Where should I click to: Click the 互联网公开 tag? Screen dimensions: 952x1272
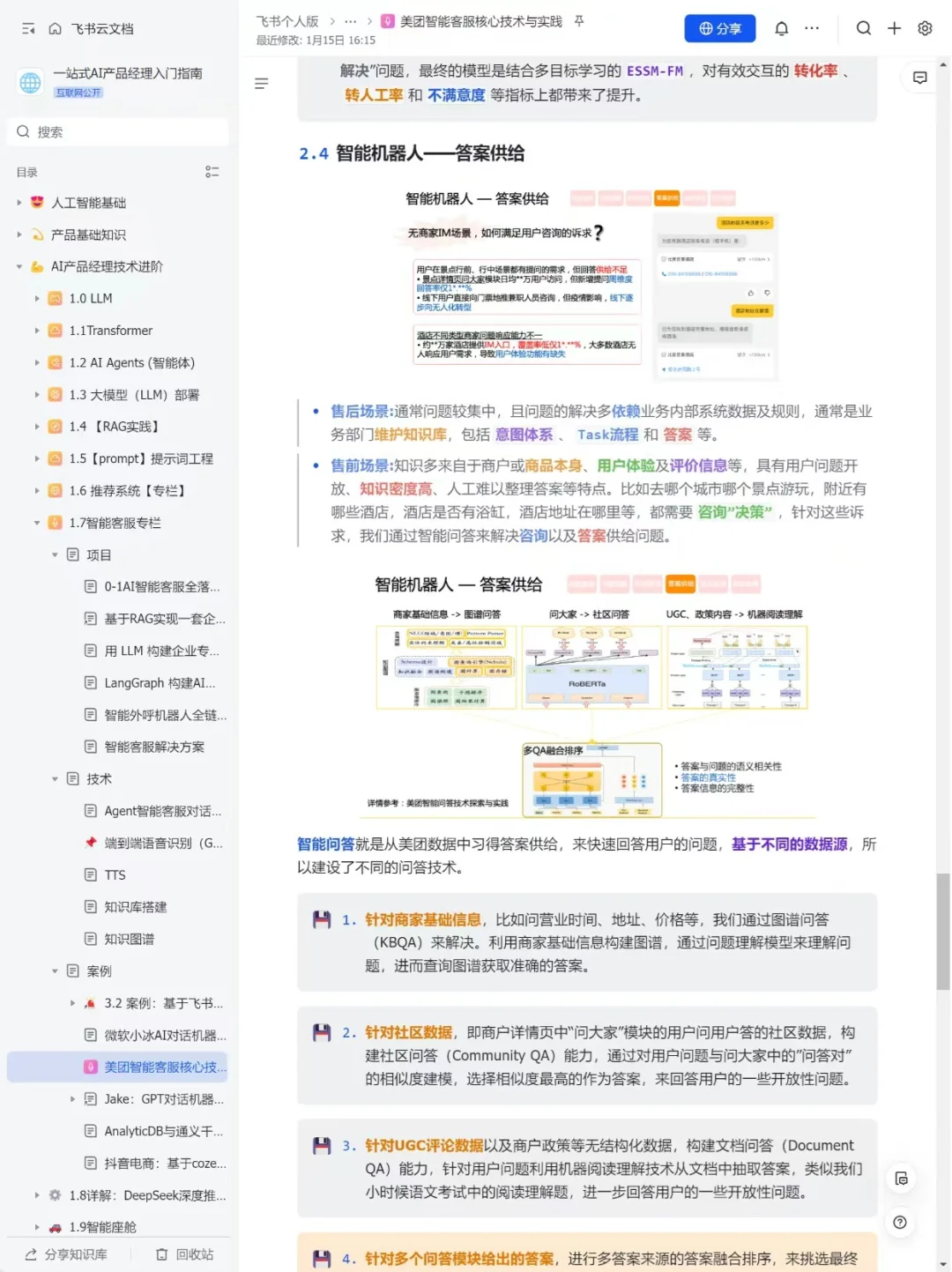pos(78,93)
